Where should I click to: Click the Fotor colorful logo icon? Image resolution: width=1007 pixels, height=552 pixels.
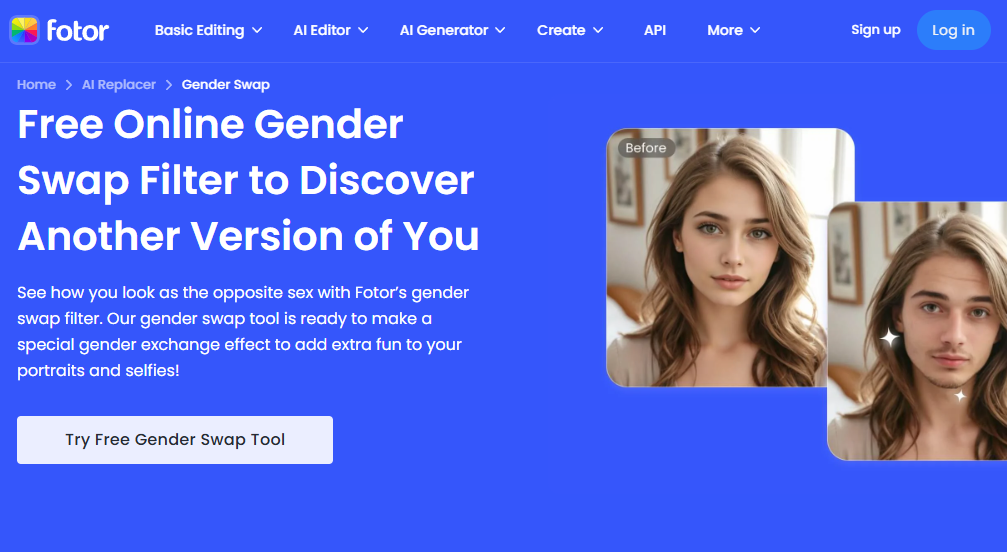(x=24, y=30)
